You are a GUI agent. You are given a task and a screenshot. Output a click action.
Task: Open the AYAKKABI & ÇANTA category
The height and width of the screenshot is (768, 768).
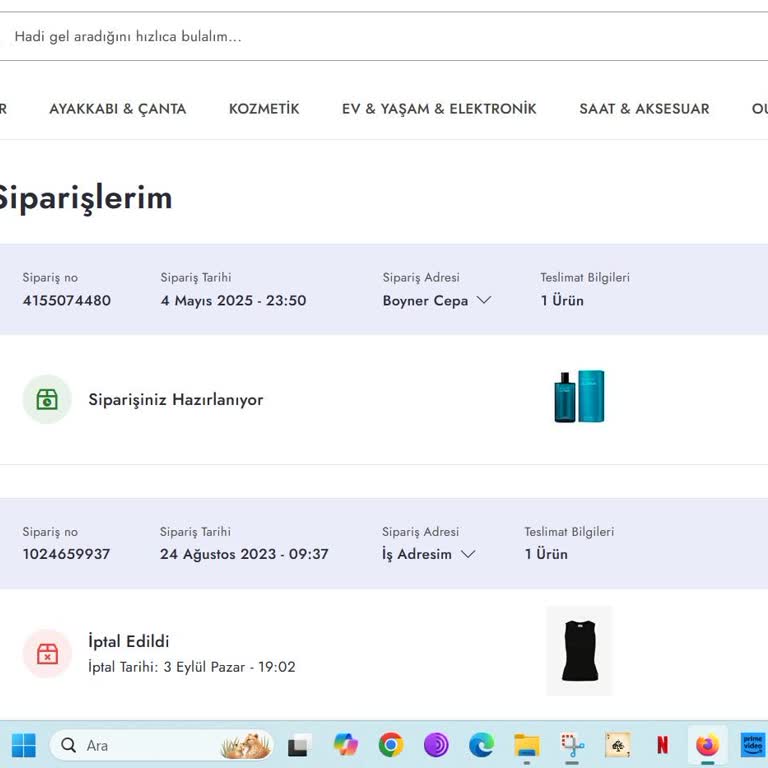(118, 109)
